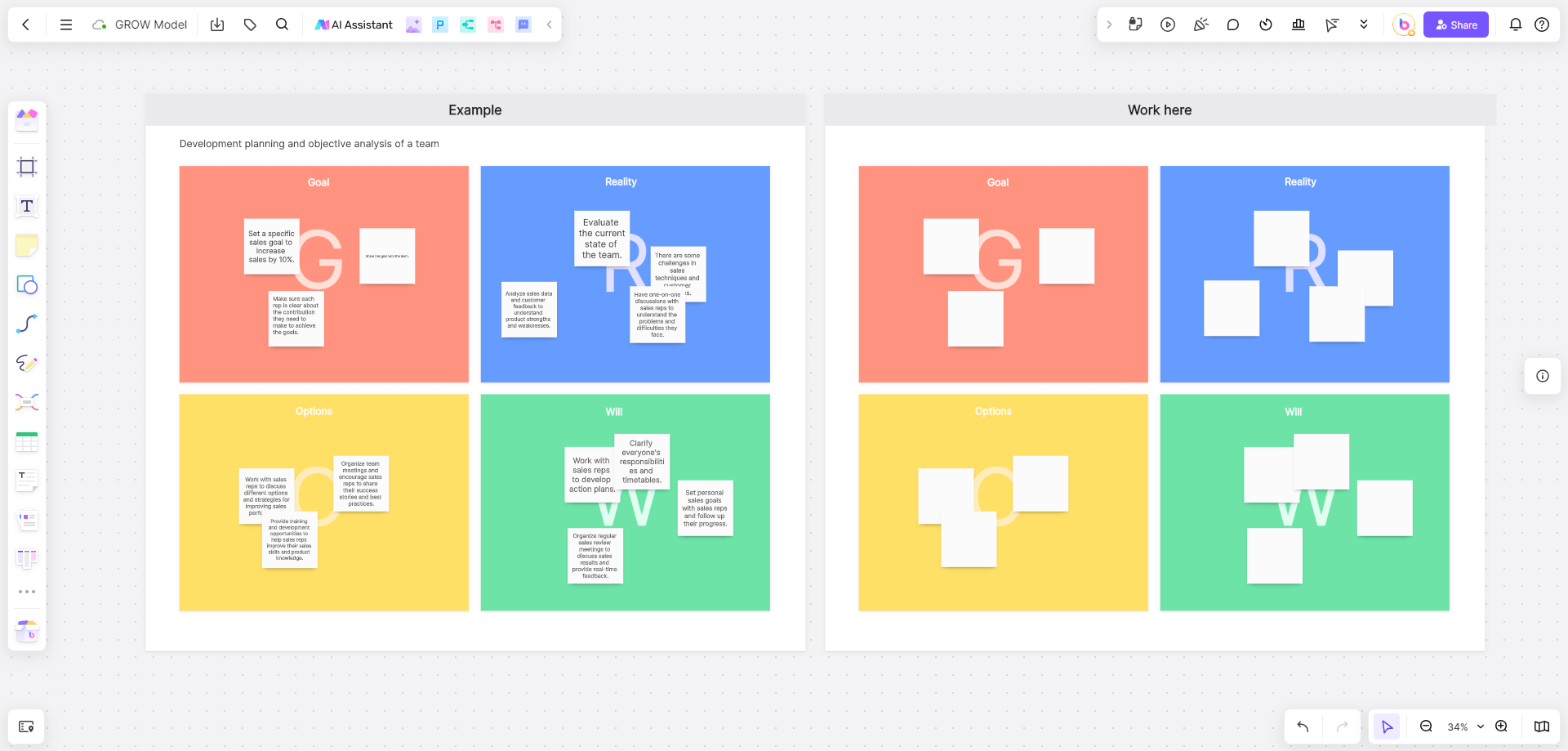The image size is (1568, 751).
Task: Open the timer icon
Action: [1266, 25]
